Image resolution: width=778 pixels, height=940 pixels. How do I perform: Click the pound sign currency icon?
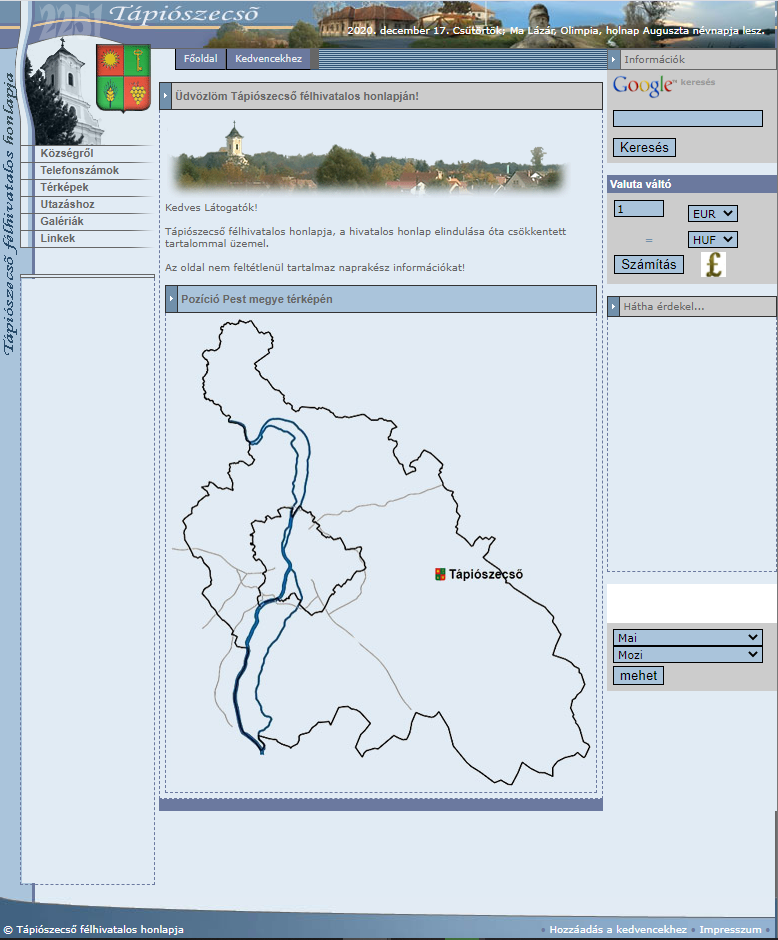(713, 265)
